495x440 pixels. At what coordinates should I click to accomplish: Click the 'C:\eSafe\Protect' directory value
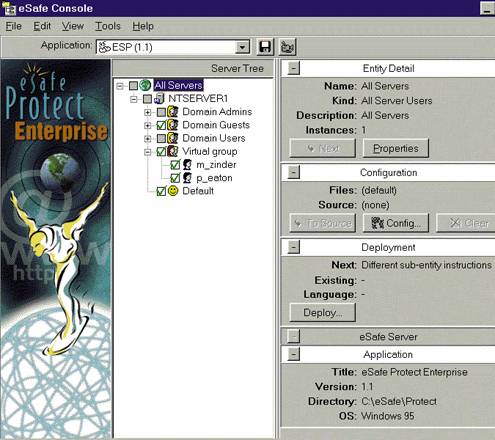point(399,401)
